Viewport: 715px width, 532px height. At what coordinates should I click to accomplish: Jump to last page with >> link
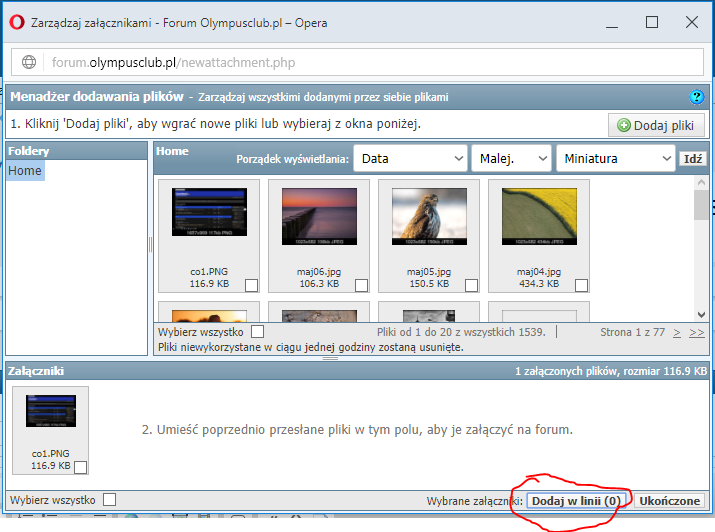coord(696,332)
